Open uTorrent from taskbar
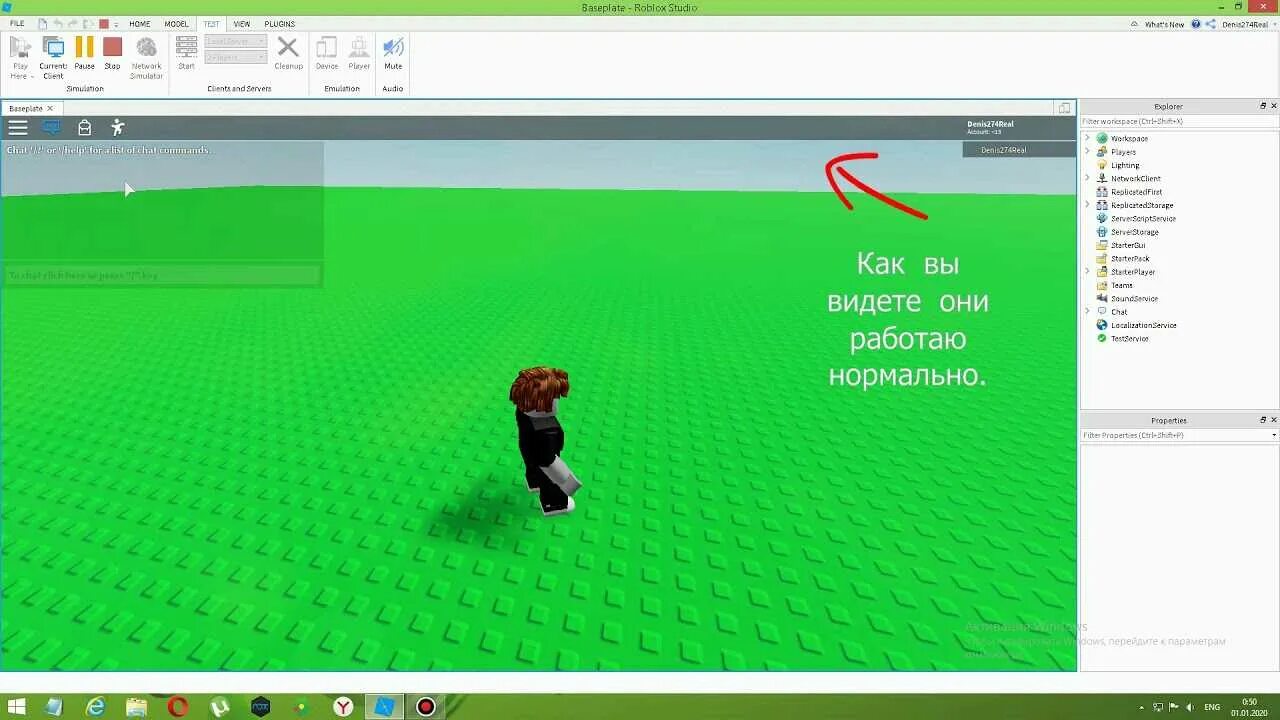This screenshot has width=1280, height=720. tap(219, 707)
